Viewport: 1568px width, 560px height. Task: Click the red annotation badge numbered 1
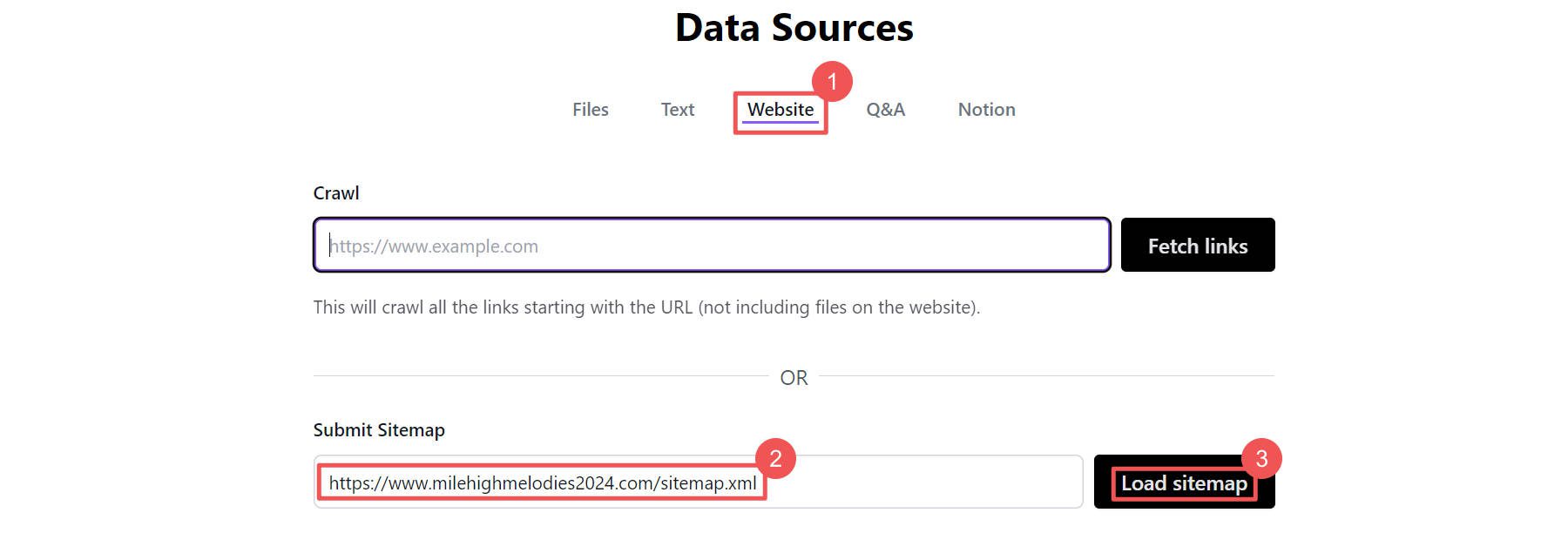pos(835,83)
